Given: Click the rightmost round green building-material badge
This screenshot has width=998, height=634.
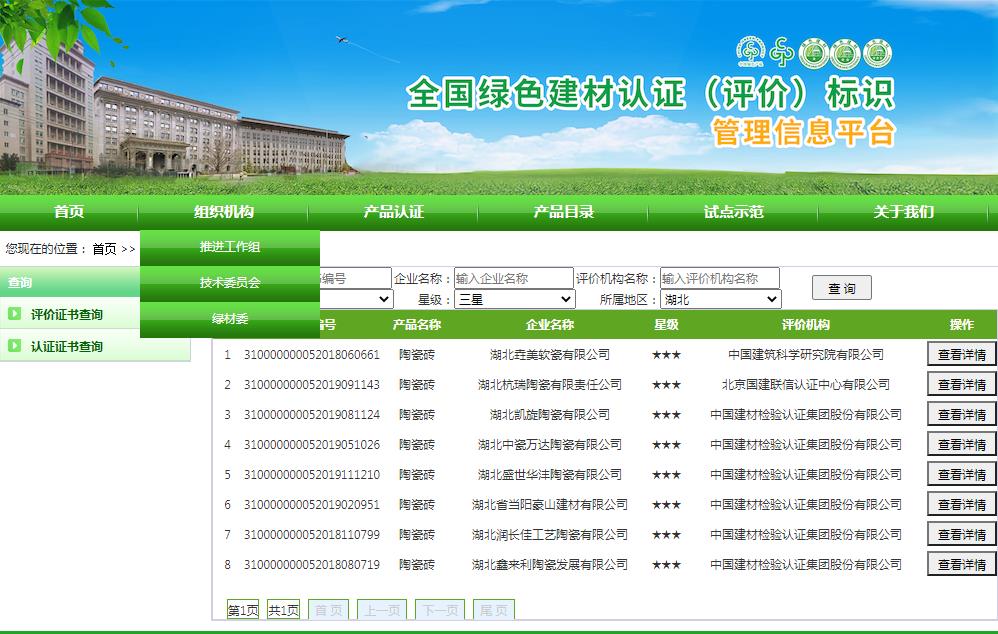Looking at the screenshot, I should (877, 53).
